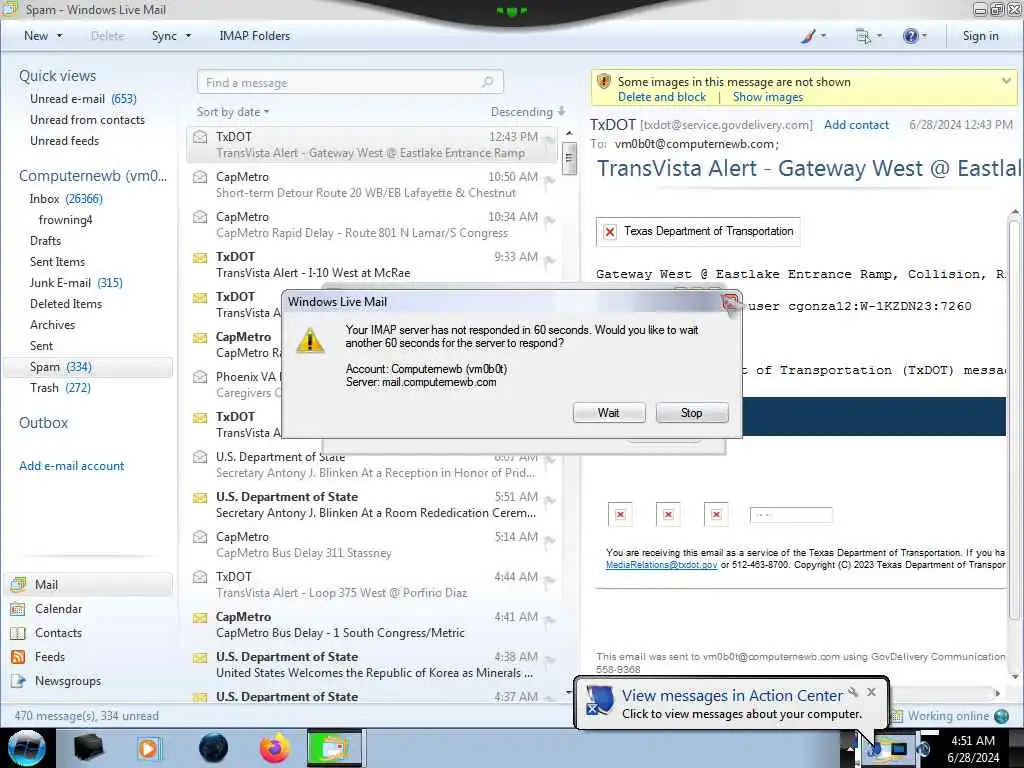This screenshot has width=1024, height=768.
Task: Collapse the Computernewb account header
Action: tap(92, 176)
